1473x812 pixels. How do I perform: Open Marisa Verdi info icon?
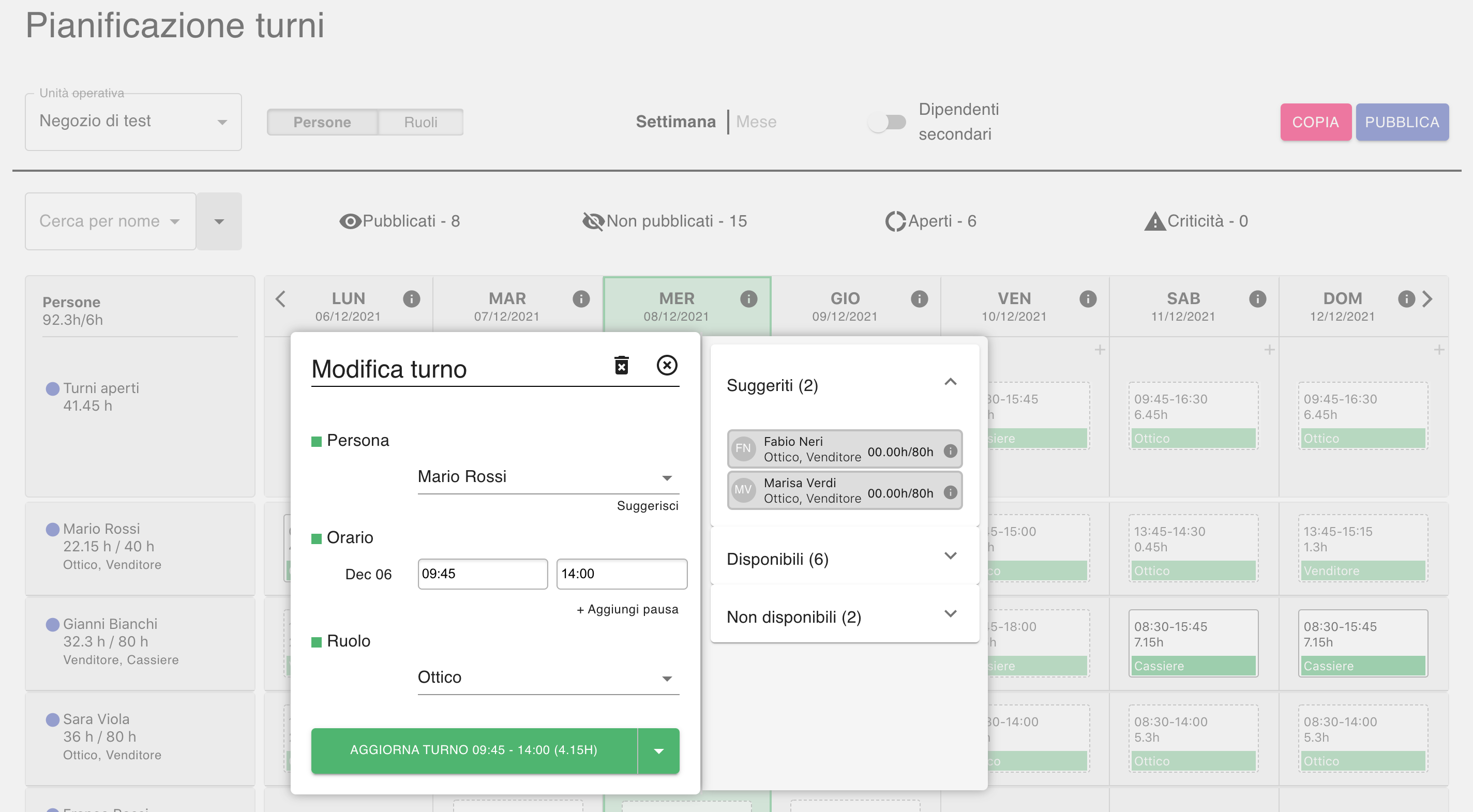pos(950,492)
